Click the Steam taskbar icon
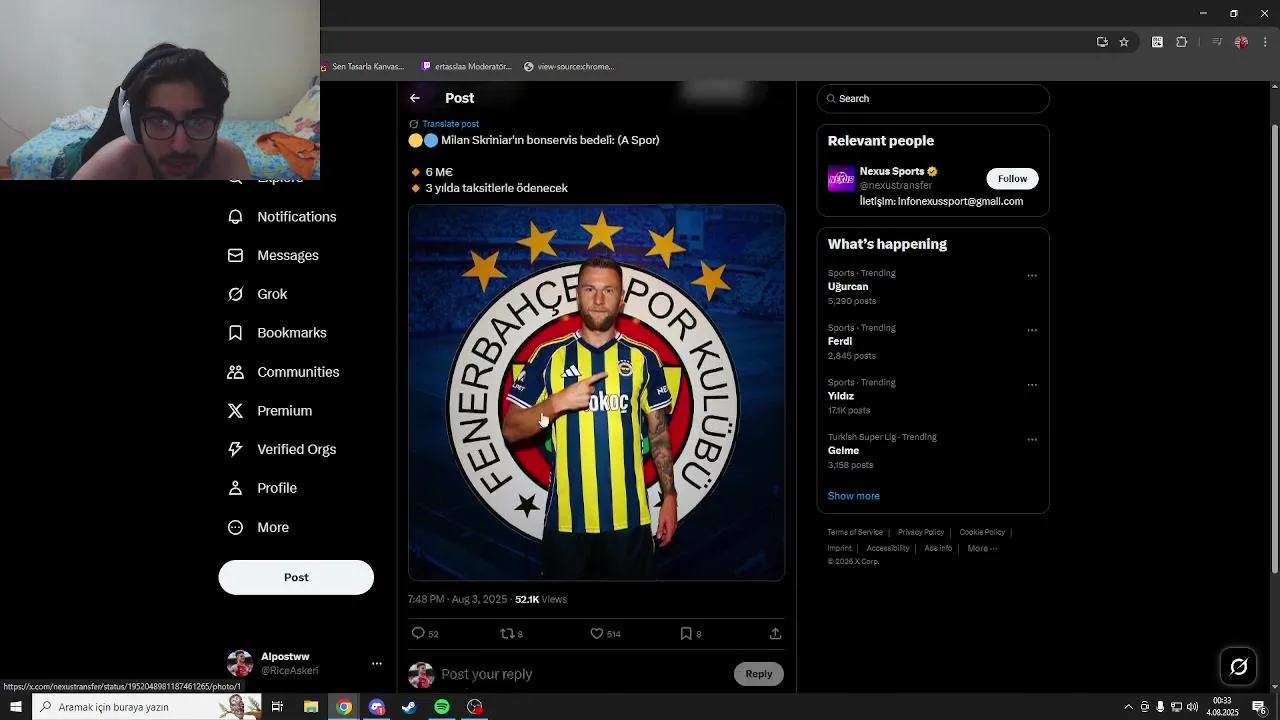The height and width of the screenshot is (720, 1280). point(409,707)
